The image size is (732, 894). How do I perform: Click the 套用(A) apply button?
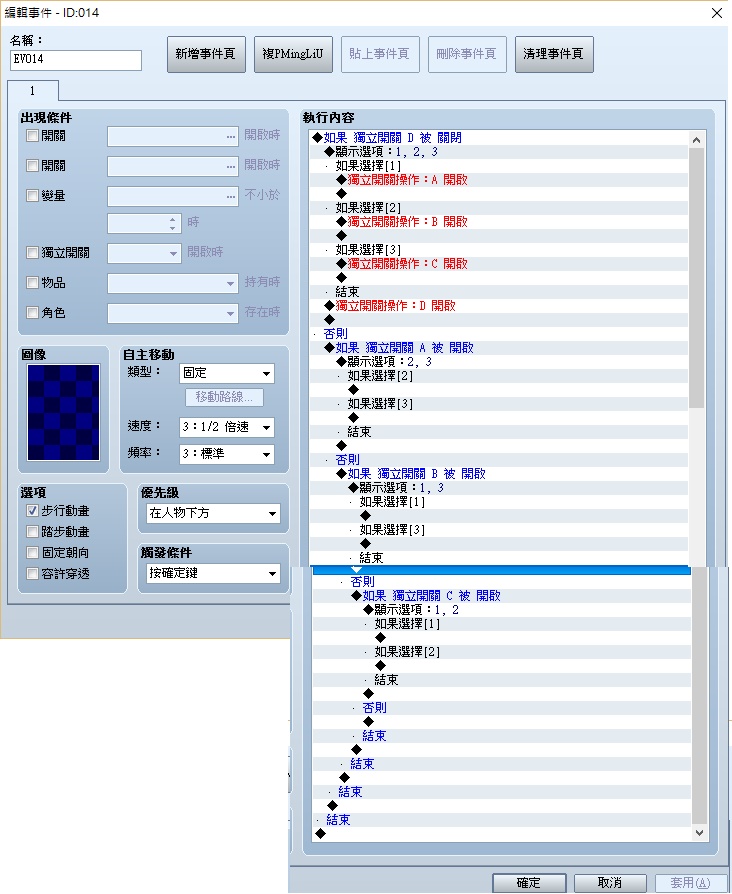[690, 883]
